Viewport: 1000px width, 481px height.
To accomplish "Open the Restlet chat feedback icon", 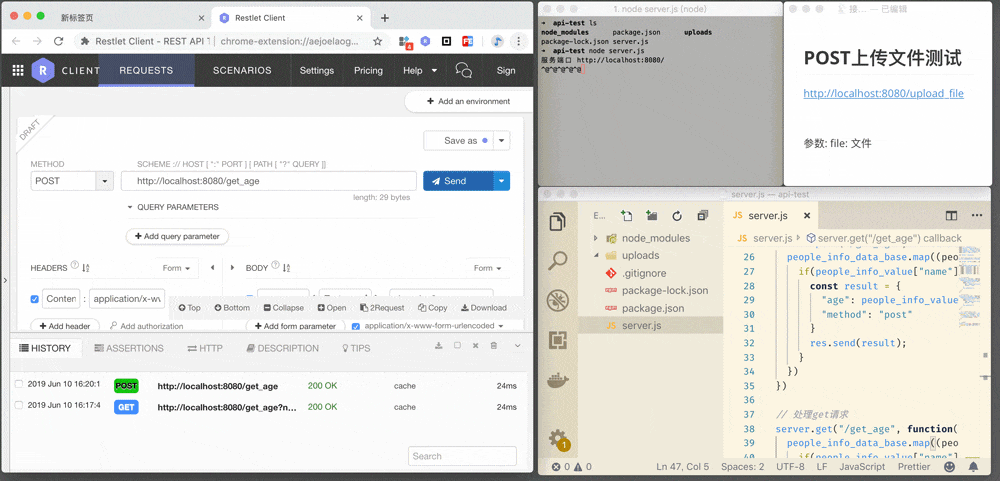I will [x=464, y=70].
